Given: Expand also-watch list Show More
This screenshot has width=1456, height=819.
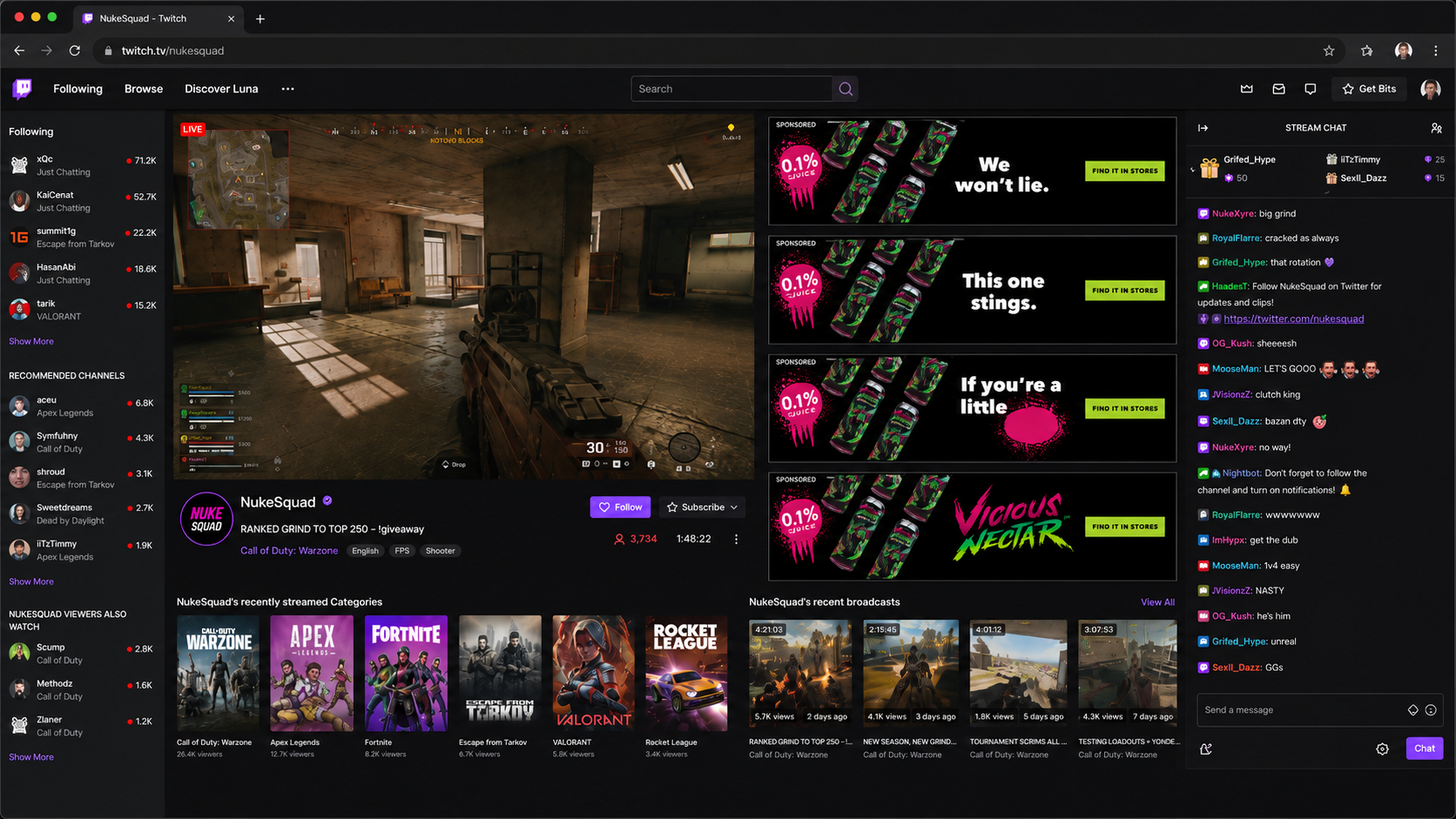Looking at the screenshot, I should pos(31,757).
